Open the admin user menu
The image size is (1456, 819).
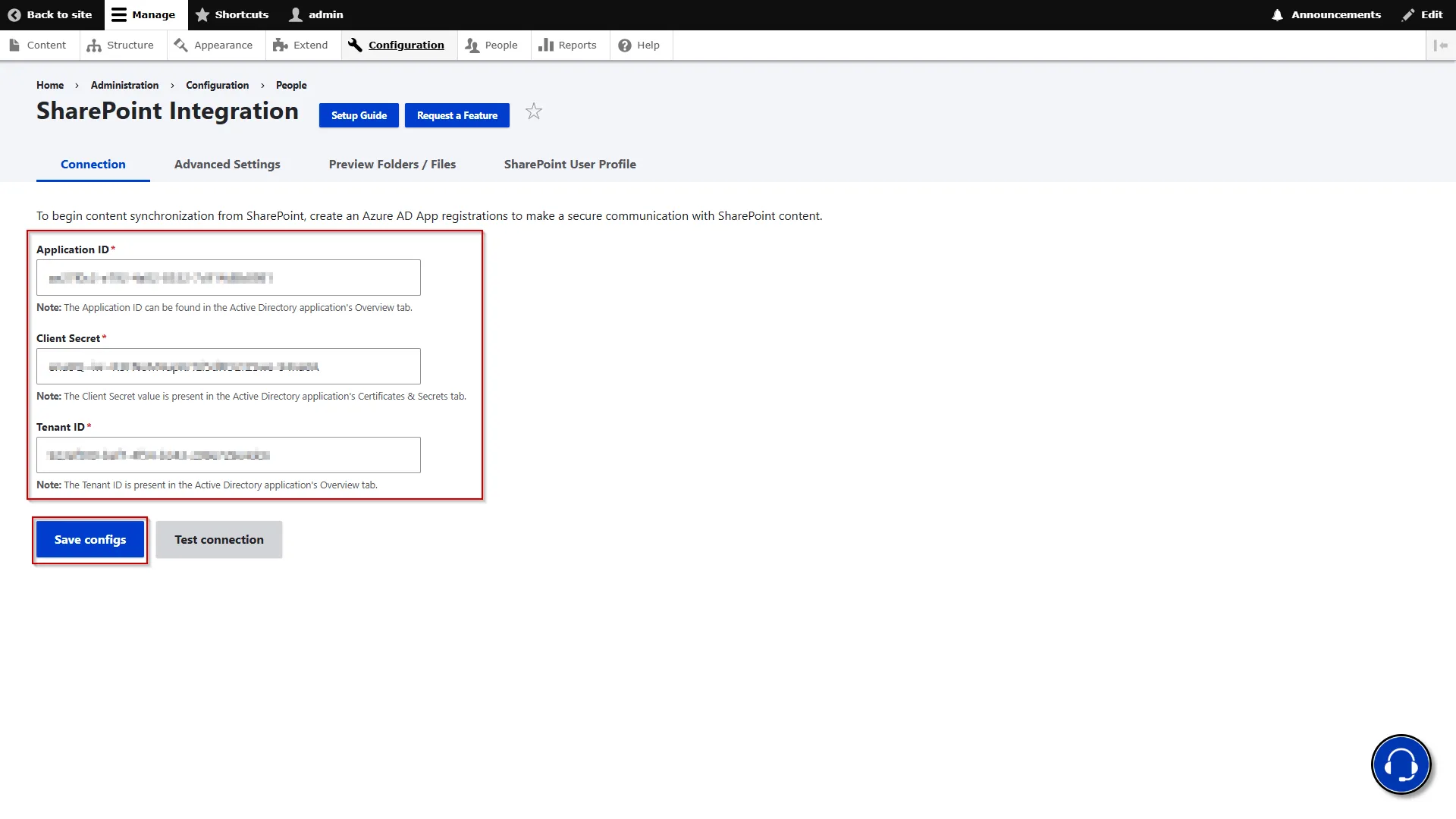[x=317, y=14]
